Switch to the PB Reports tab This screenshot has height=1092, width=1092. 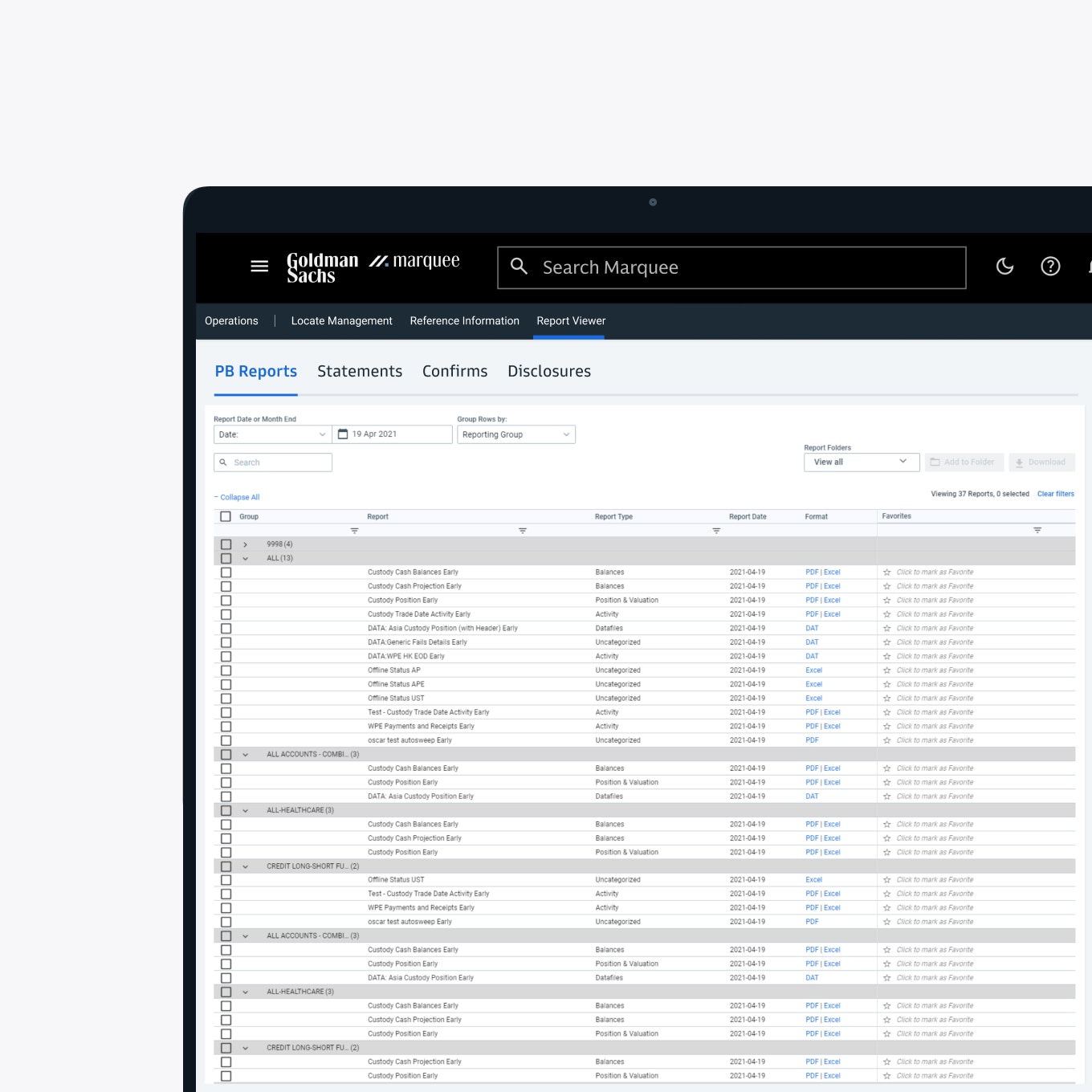click(x=256, y=372)
